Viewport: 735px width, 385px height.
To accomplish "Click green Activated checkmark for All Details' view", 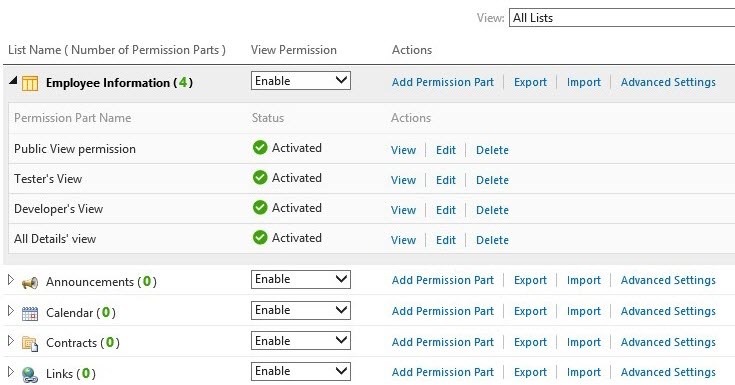I will tap(260, 238).
